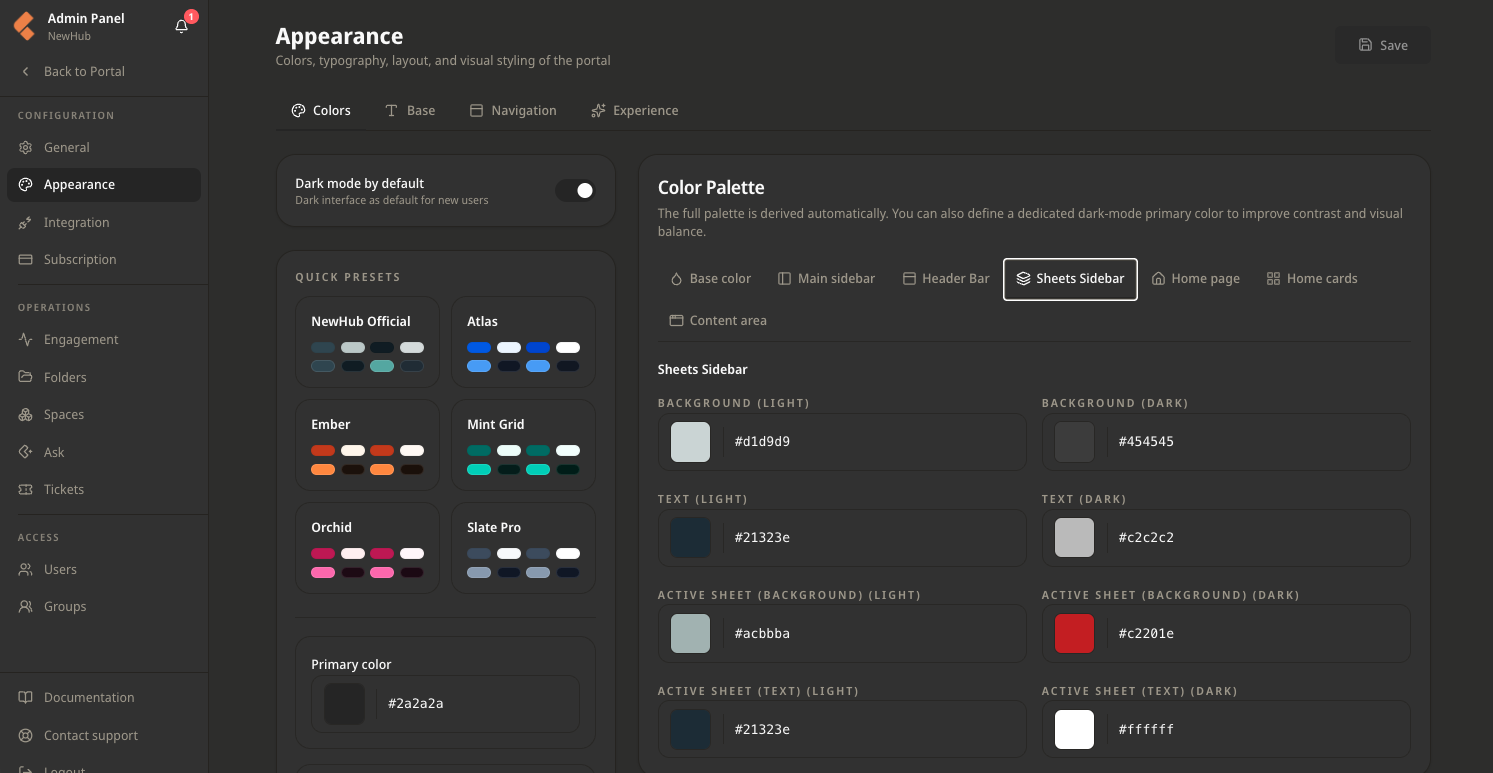
Task: Click the Groups icon in sidebar
Action: [26, 607]
